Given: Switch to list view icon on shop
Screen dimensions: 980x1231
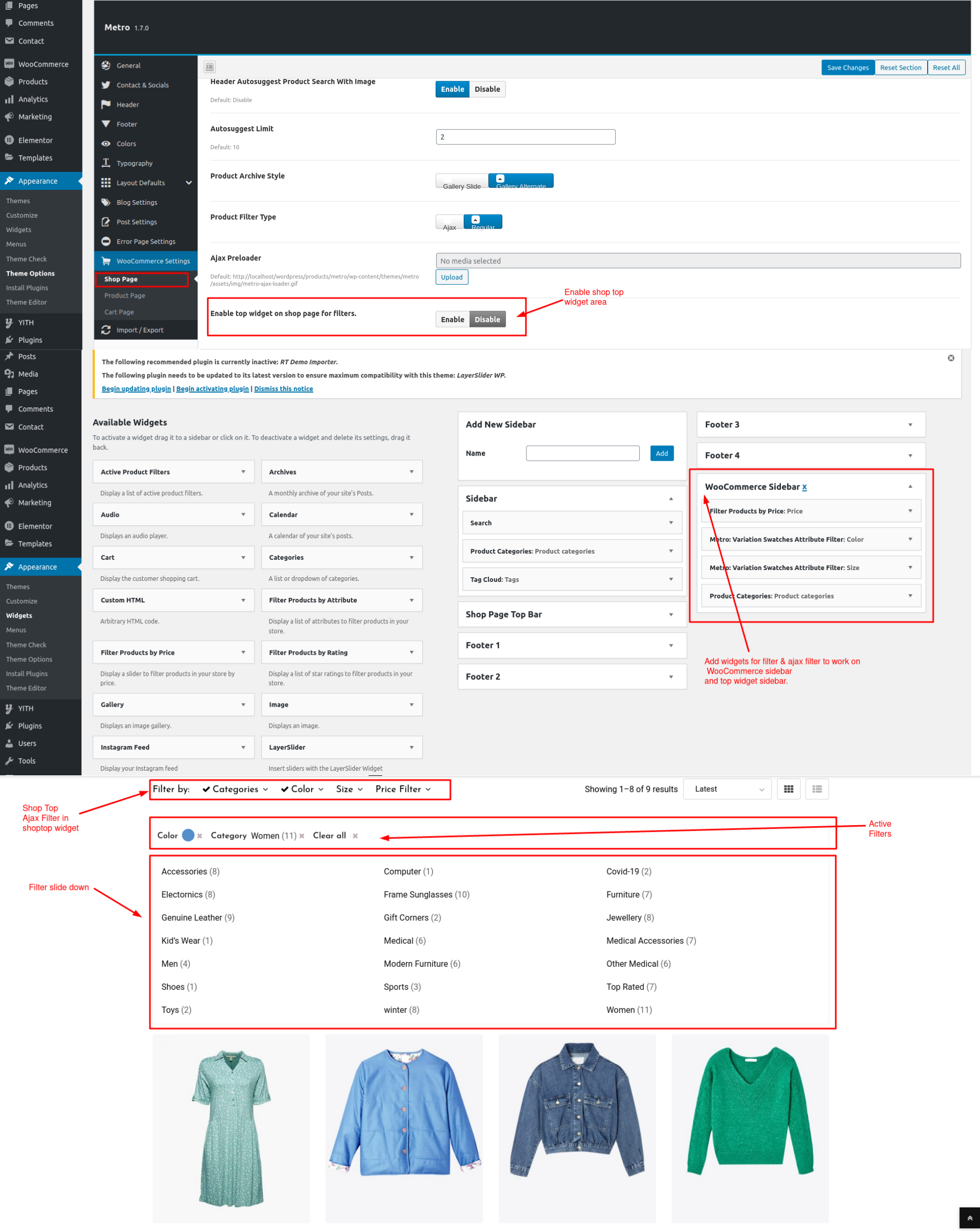Looking at the screenshot, I should (x=817, y=789).
